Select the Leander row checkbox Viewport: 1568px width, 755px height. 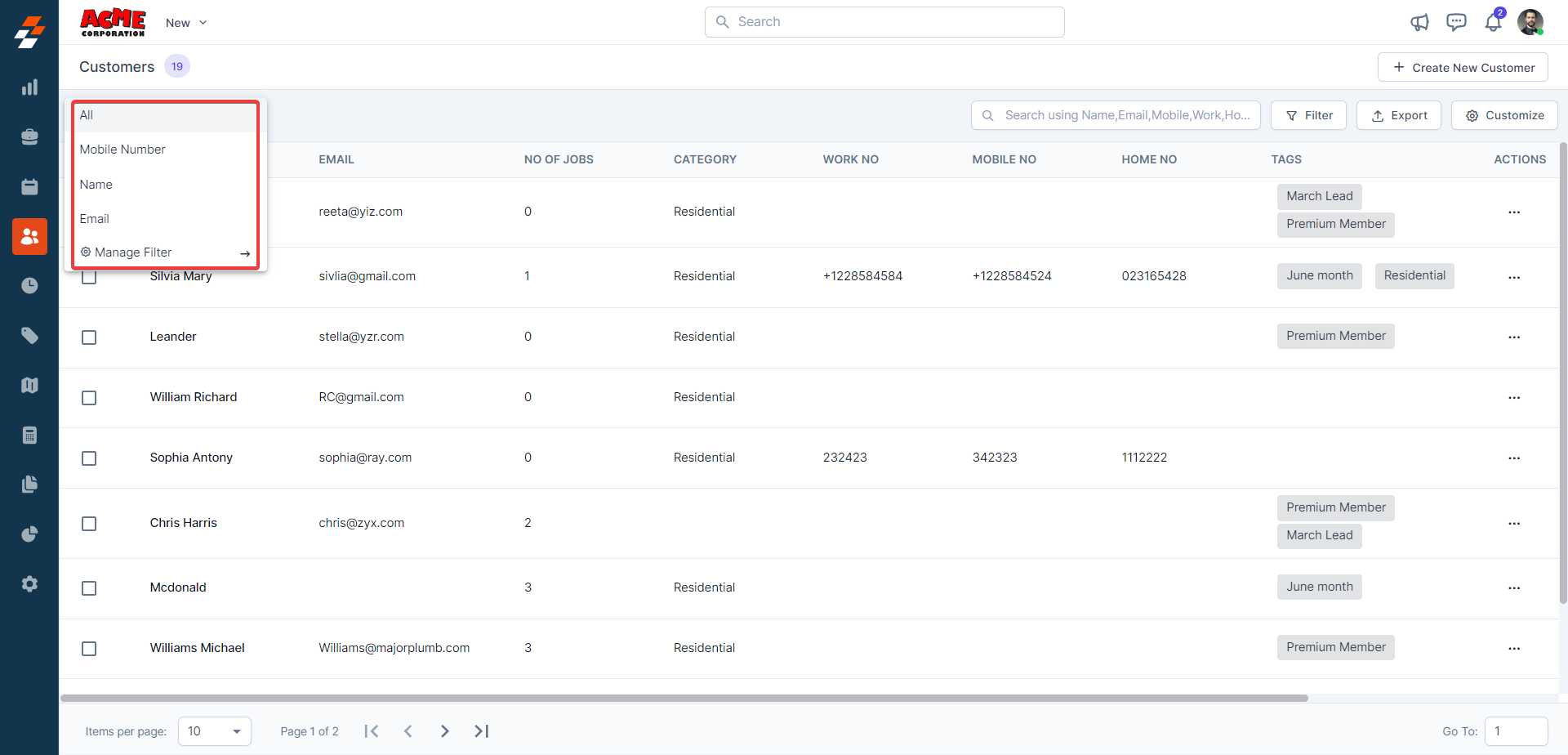89,337
